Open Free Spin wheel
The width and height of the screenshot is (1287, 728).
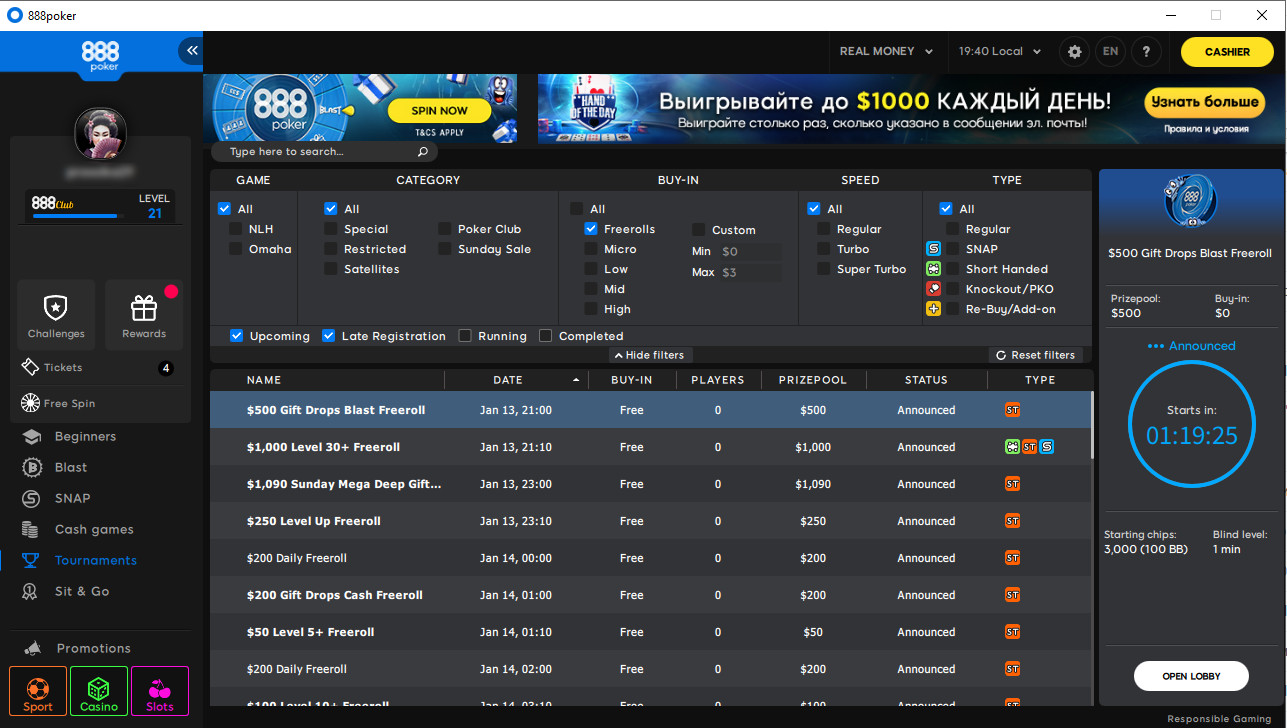58,404
